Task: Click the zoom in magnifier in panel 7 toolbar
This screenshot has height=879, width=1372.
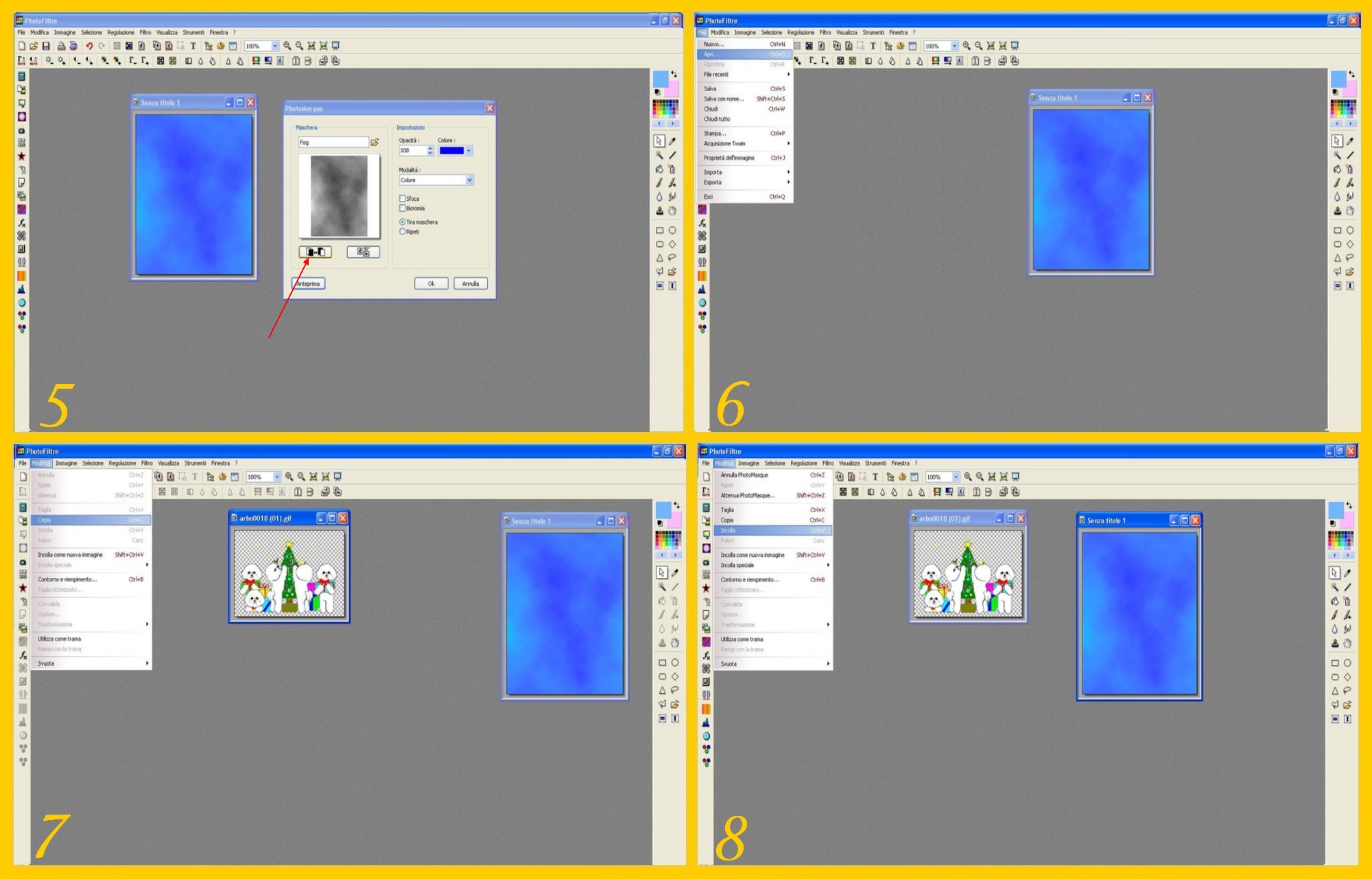Action: (x=289, y=477)
